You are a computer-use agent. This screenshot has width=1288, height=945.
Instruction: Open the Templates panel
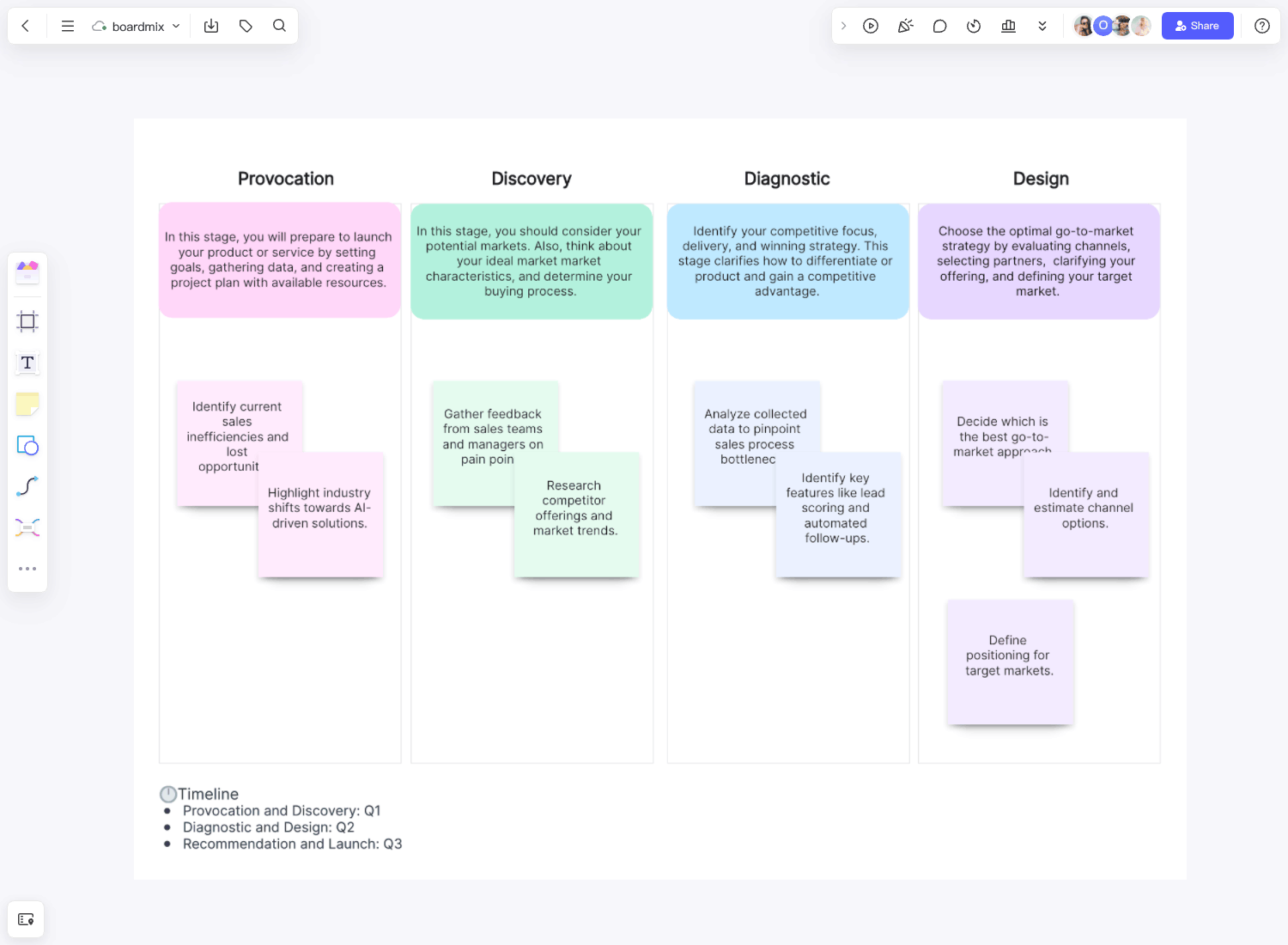tap(27, 271)
